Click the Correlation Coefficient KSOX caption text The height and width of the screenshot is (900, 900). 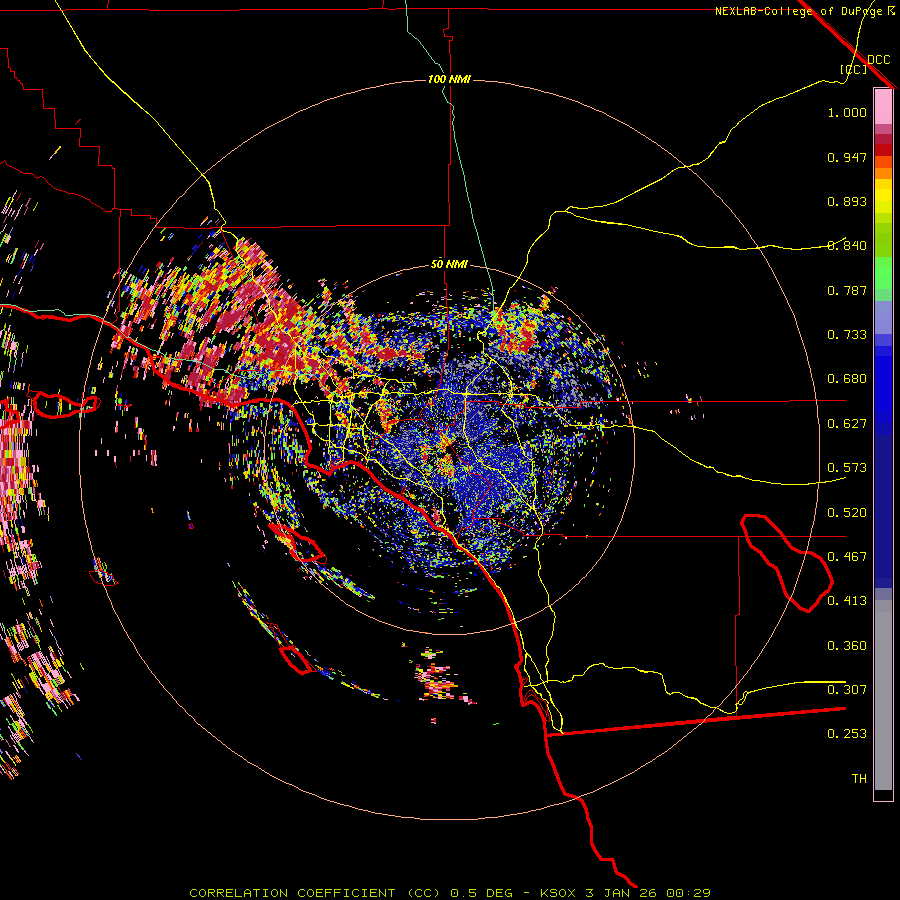tap(449, 893)
